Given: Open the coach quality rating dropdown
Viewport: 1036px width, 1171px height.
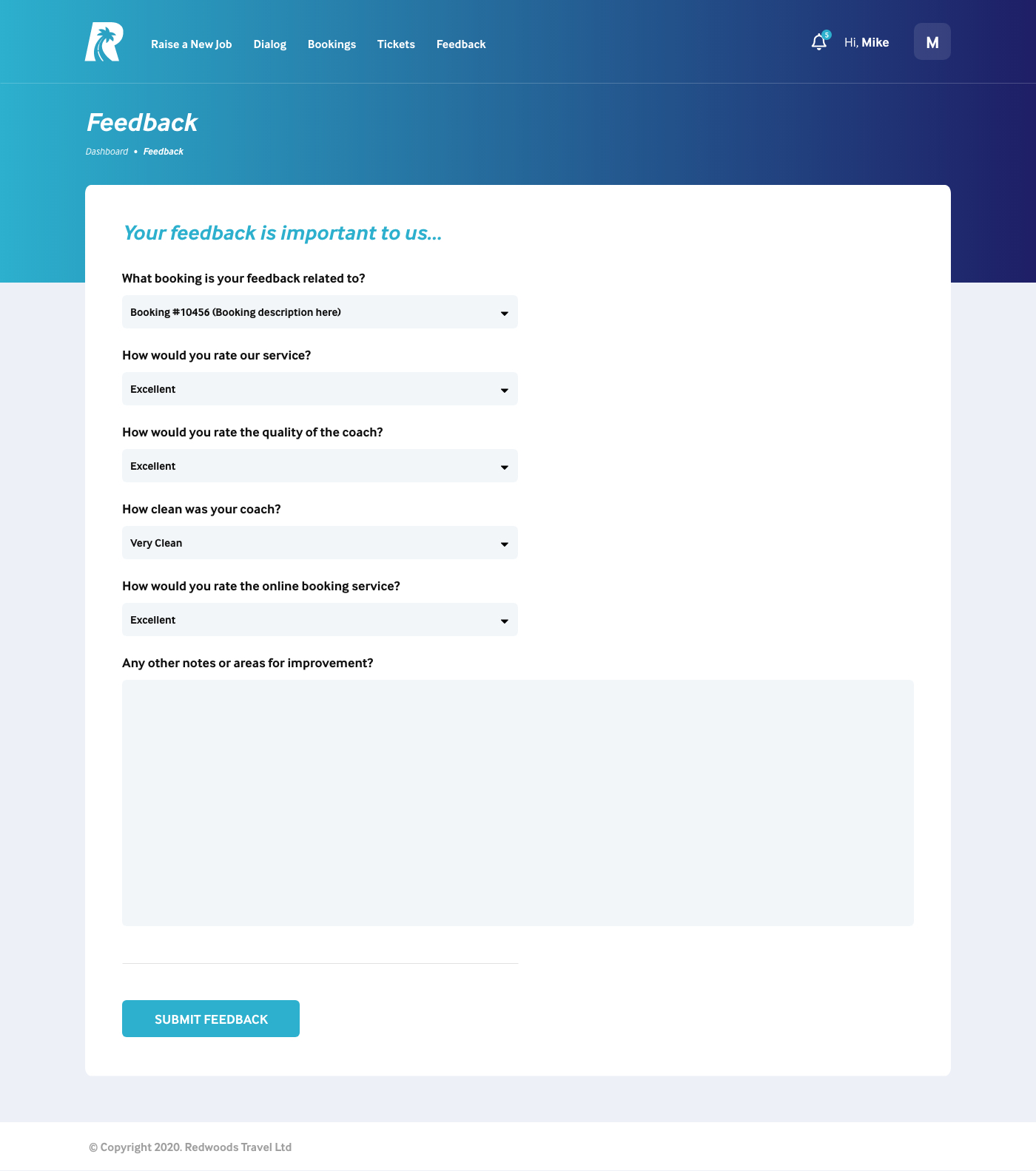Looking at the screenshot, I should click(320, 466).
